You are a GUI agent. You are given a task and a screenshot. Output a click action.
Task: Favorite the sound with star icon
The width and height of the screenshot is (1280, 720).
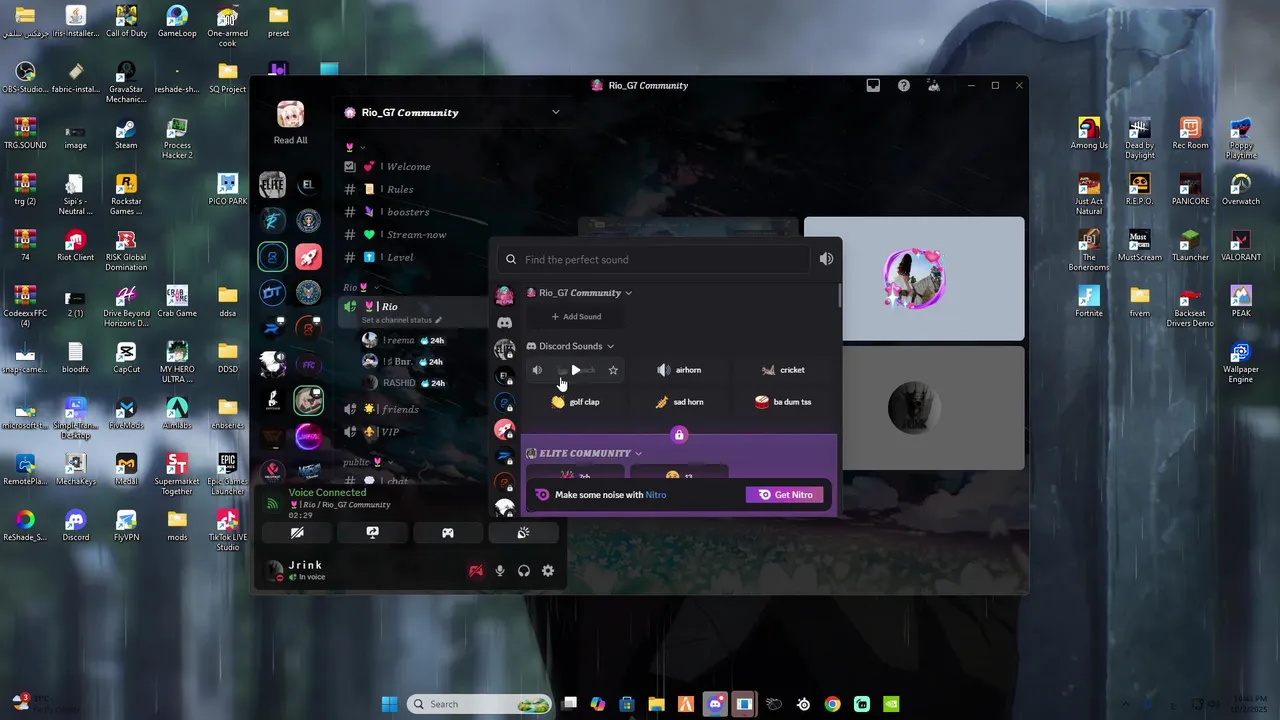pos(613,370)
